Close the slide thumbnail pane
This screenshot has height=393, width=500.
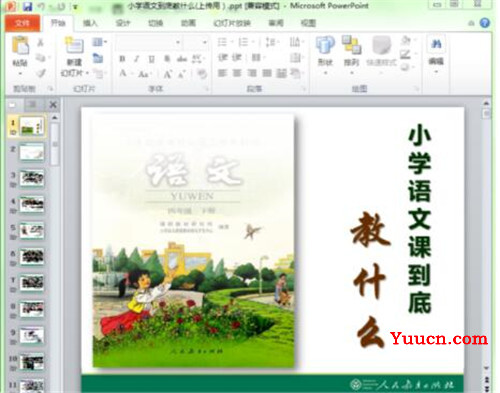(x=53, y=105)
